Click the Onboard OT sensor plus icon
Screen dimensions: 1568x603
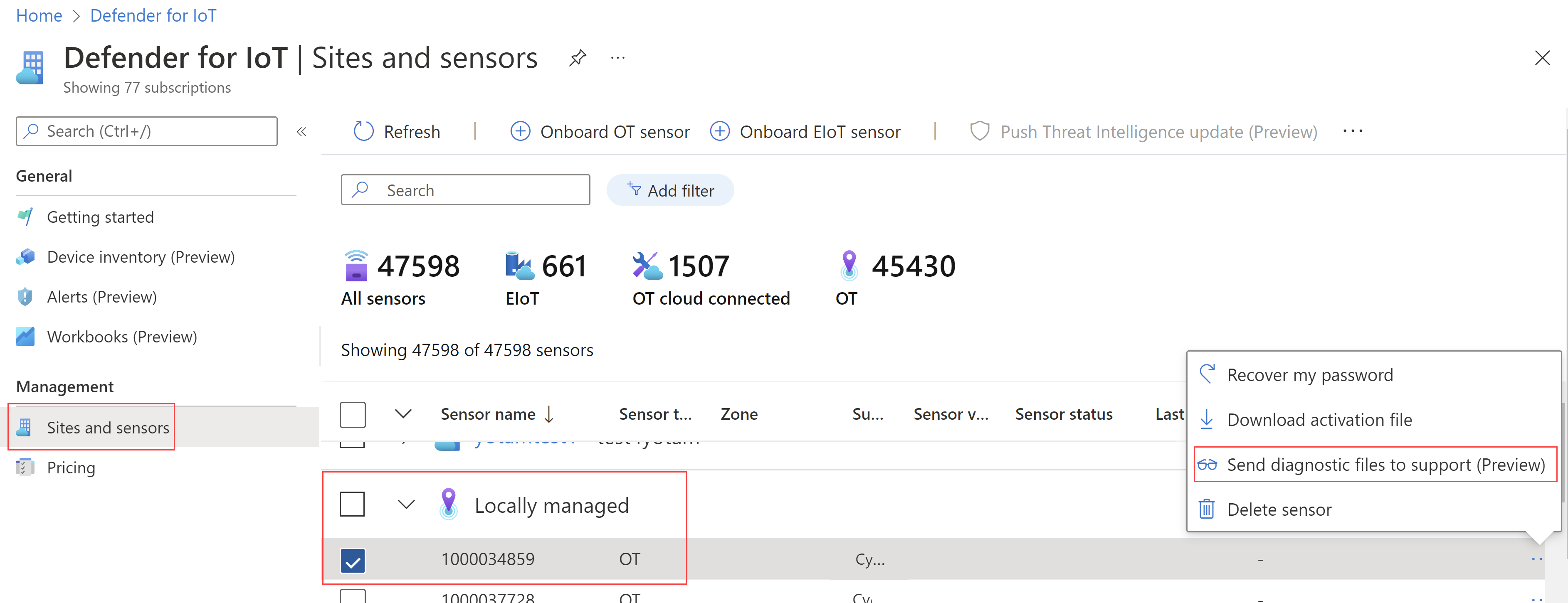point(520,131)
